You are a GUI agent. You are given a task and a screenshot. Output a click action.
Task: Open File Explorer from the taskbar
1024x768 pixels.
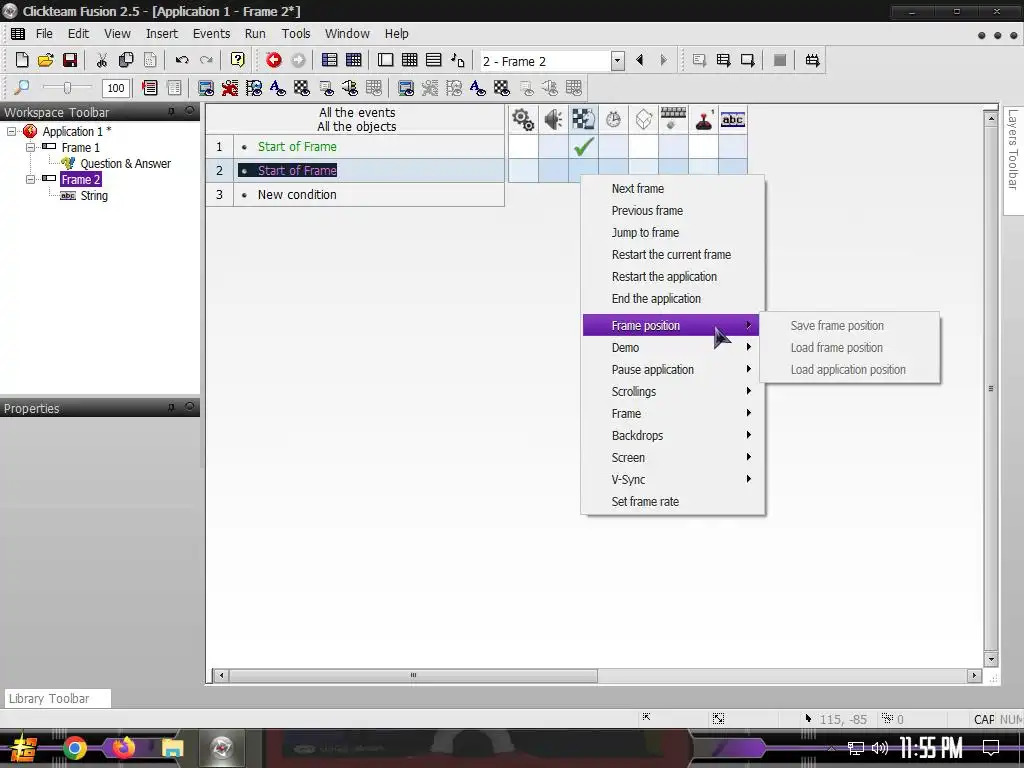[172, 748]
